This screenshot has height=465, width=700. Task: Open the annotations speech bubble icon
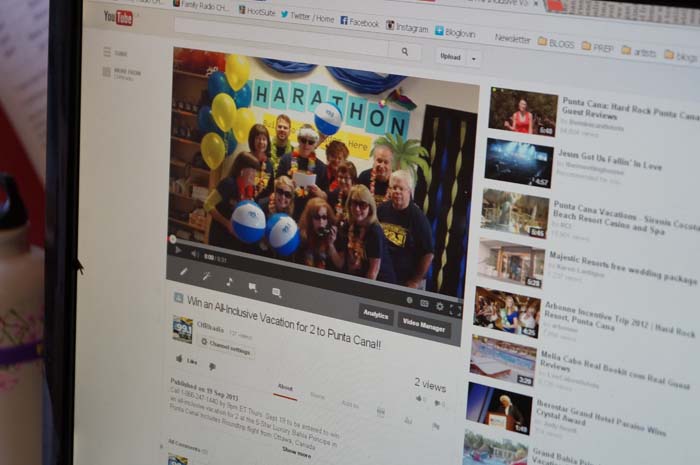(253, 287)
